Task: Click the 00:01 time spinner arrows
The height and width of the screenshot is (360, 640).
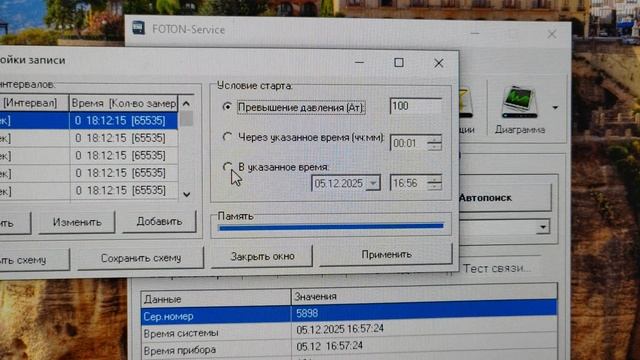Action: click(x=434, y=143)
